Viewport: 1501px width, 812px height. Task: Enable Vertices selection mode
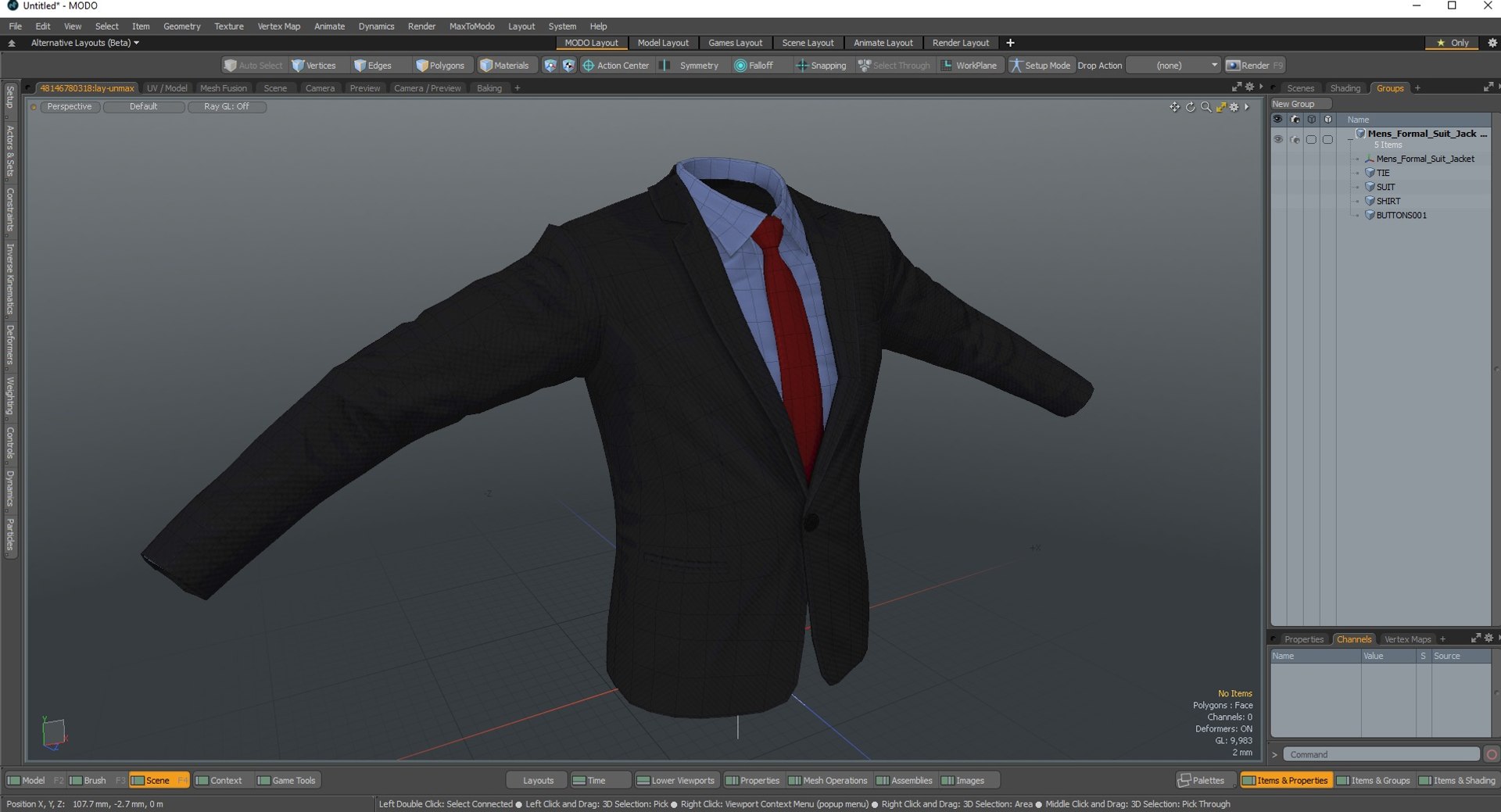tap(313, 66)
